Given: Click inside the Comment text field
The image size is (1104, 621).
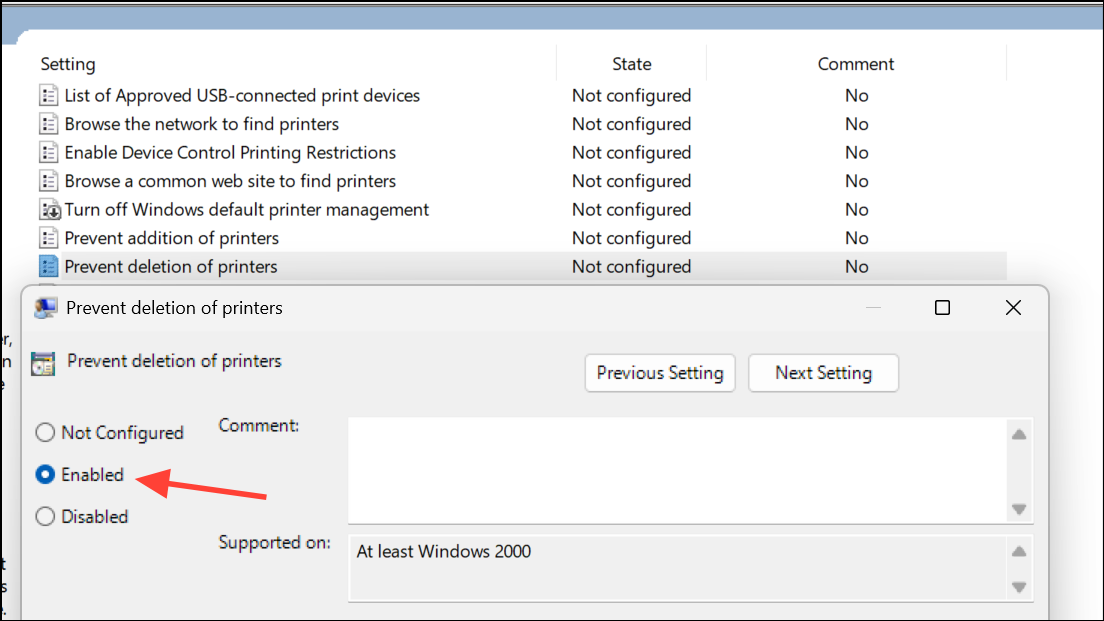Looking at the screenshot, I should (x=675, y=470).
